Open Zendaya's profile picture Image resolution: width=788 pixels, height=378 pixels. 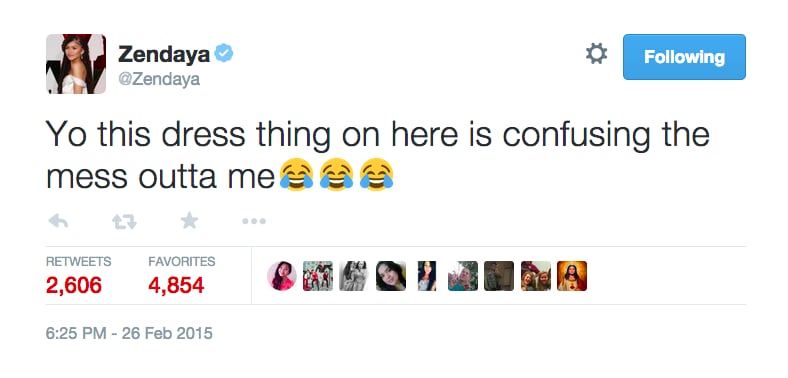point(76,64)
